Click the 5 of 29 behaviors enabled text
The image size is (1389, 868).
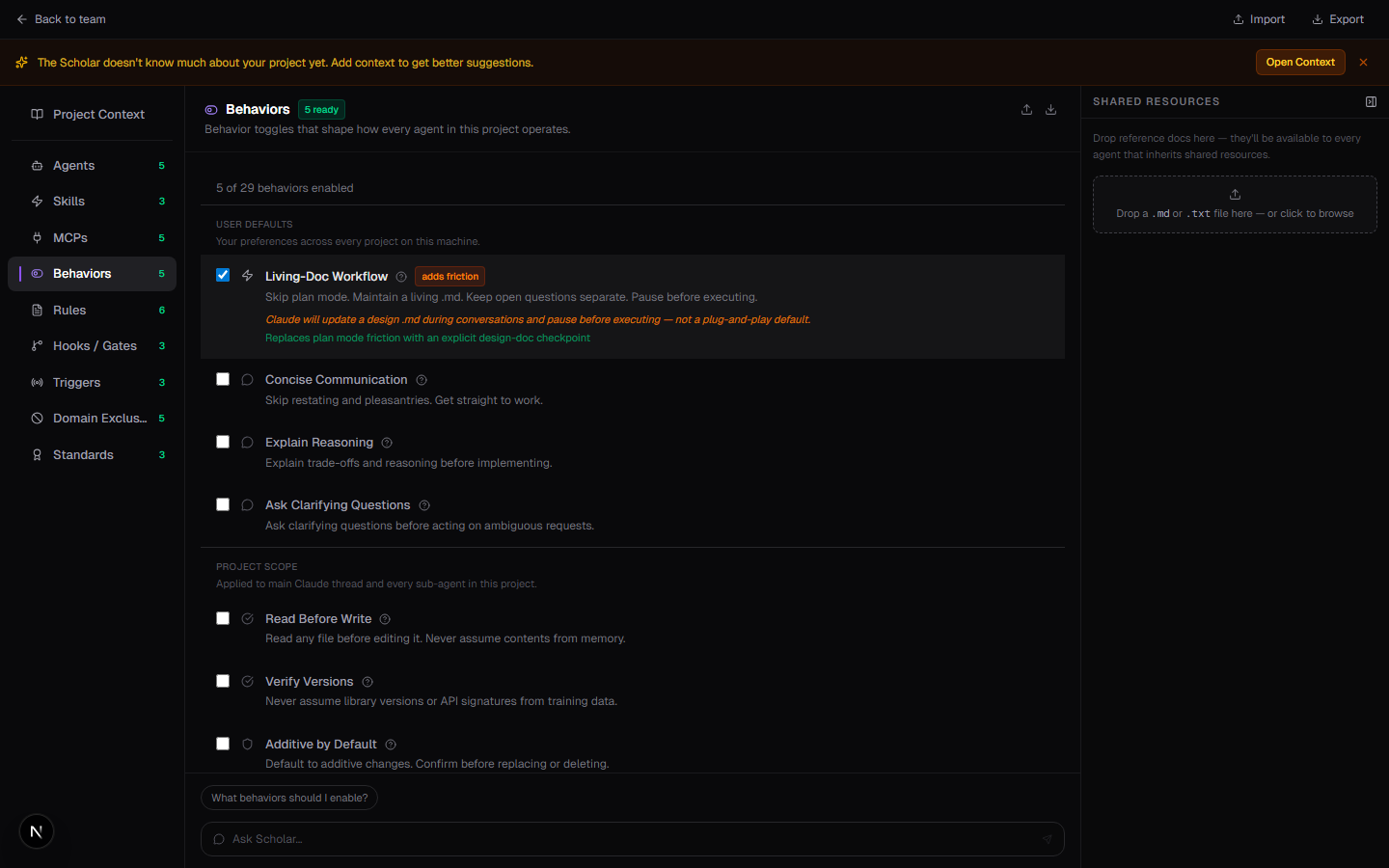285,188
